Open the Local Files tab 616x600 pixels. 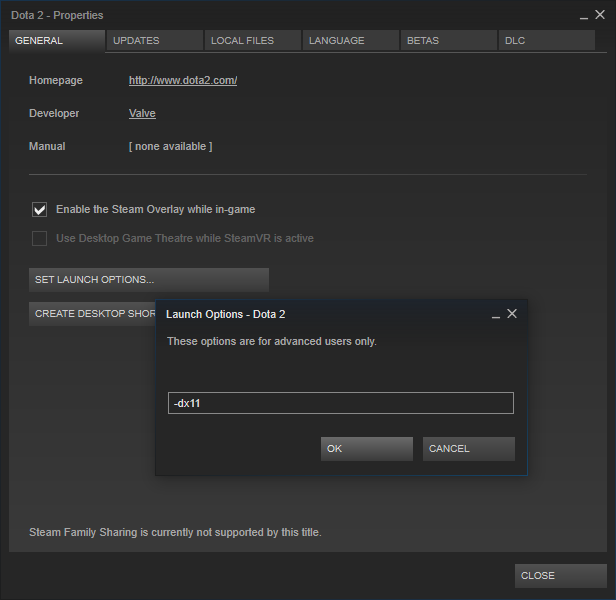[253, 40]
